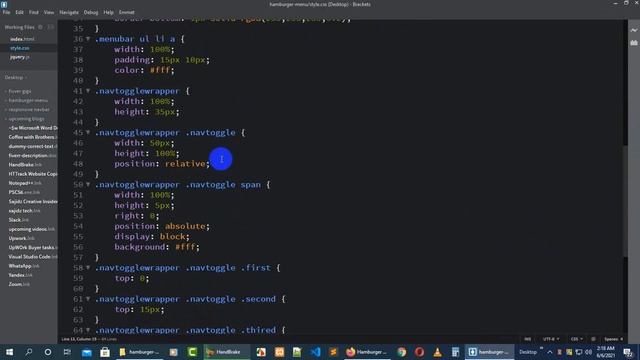Open Visual Studio Code from the taskbar
Screen dimensions: 640x360
pos(315,352)
